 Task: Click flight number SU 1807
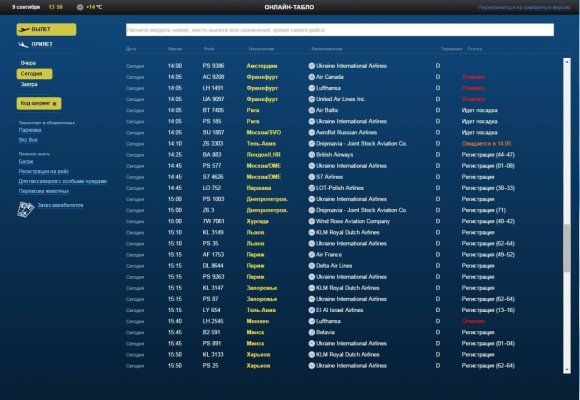click(x=213, y=132)
